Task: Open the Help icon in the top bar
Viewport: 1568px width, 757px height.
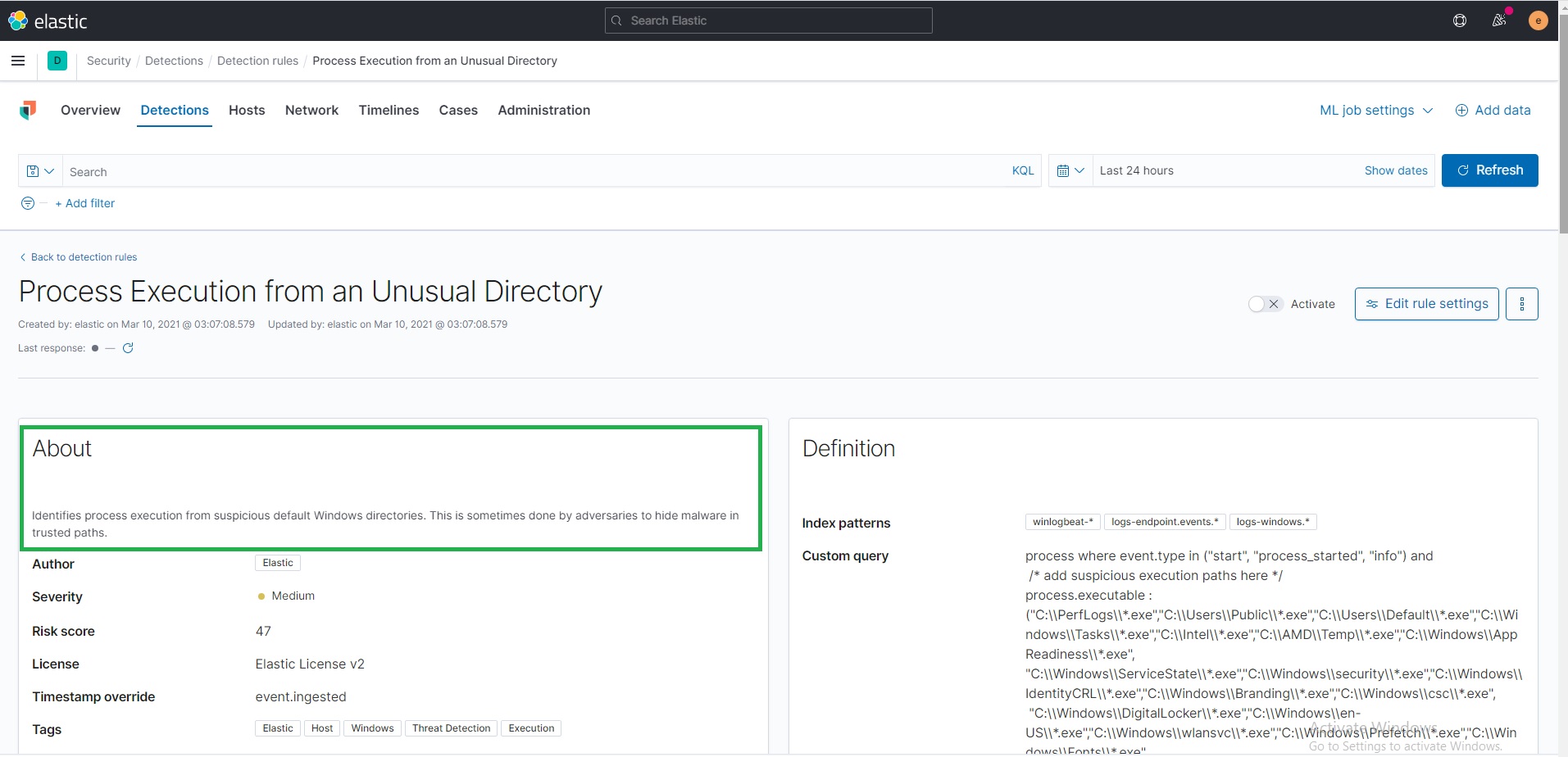Action: (x=1459, y=20)
